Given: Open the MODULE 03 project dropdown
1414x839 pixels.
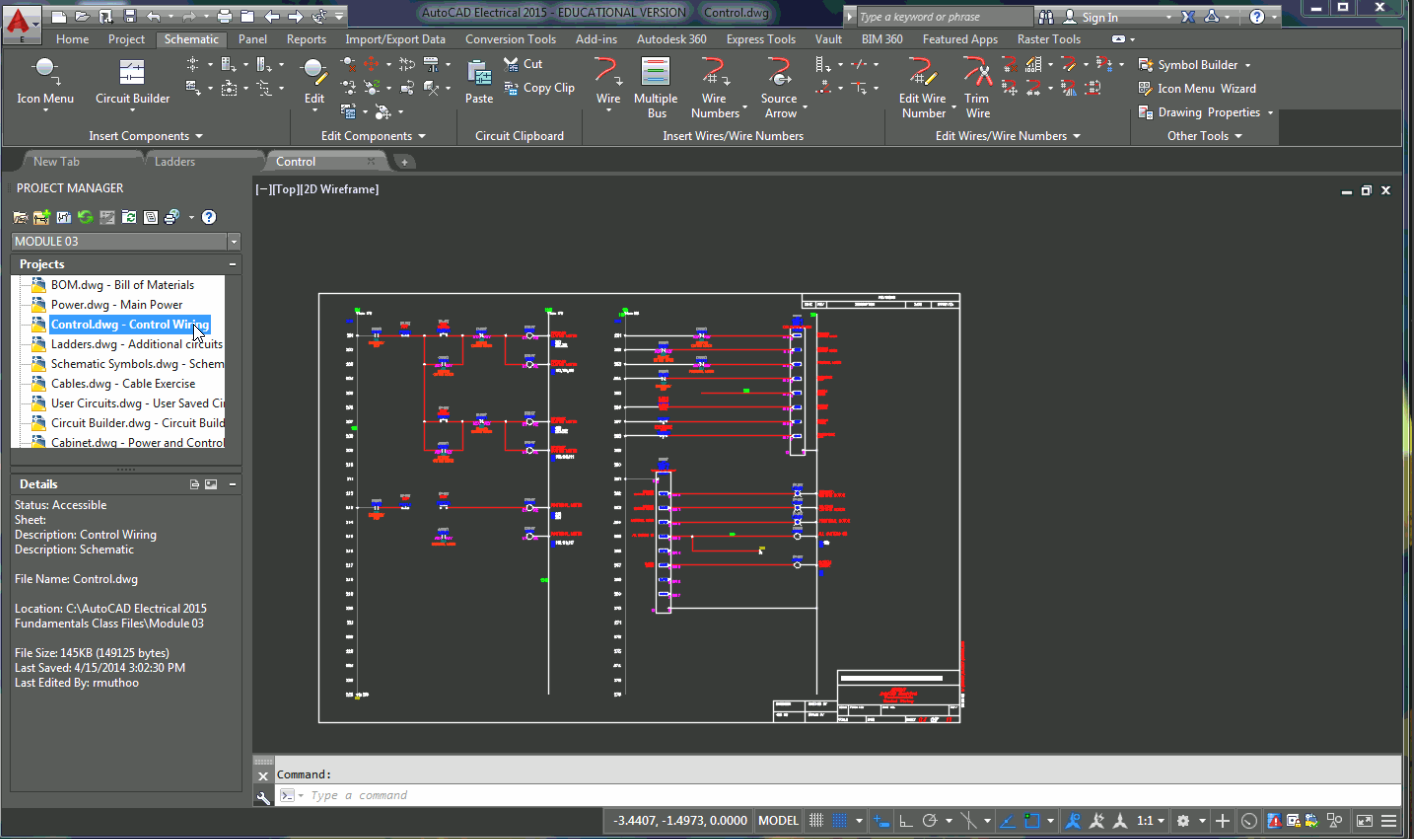Looking at the screenshot, I should (x=233, y=241).
